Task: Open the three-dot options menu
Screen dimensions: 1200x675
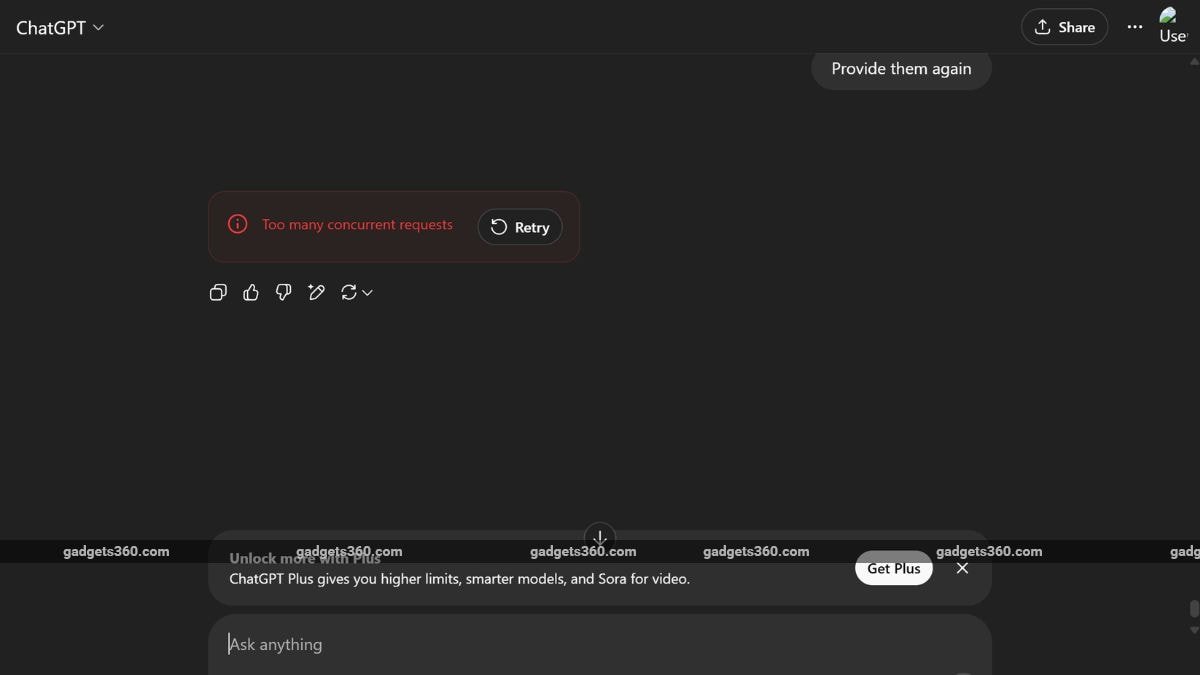Action: [x=1134, y=27]
